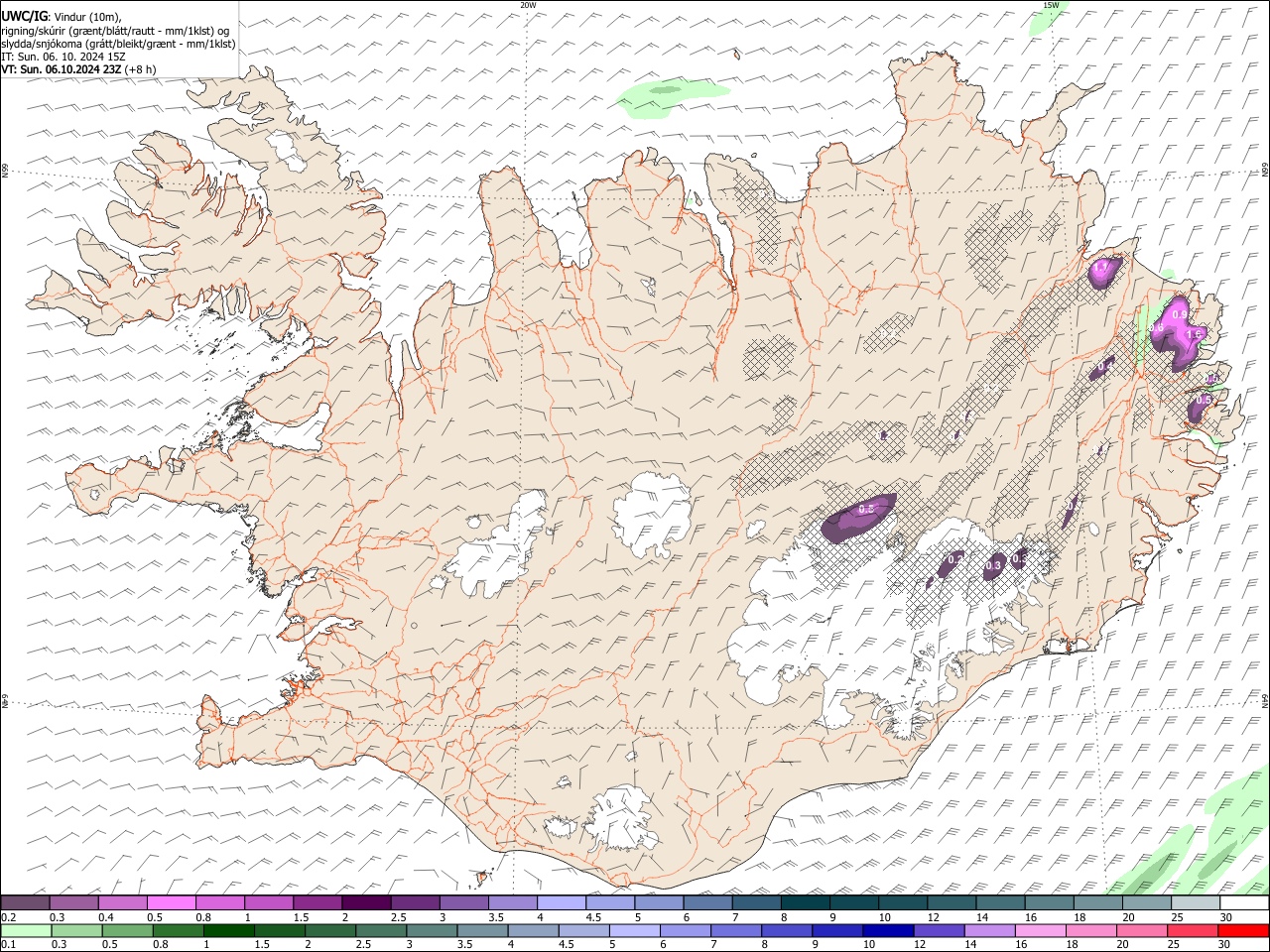Pick lower-row deep blue swatch 10 to 12
Image resolution: width=1270 pixels, height=952 pixels.
887,930
